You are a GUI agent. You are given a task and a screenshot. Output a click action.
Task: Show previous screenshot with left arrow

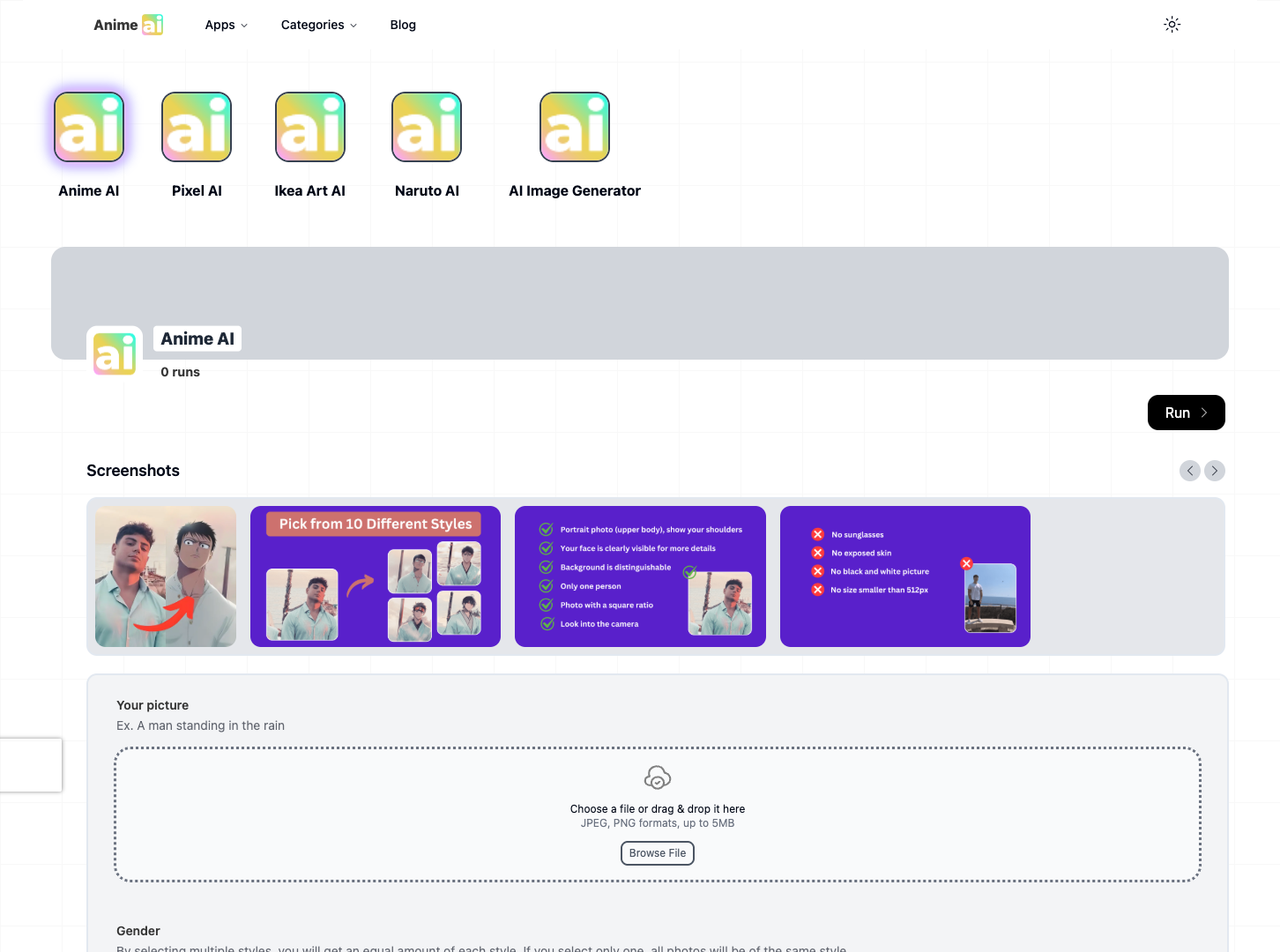click(x=1190, y=471)
